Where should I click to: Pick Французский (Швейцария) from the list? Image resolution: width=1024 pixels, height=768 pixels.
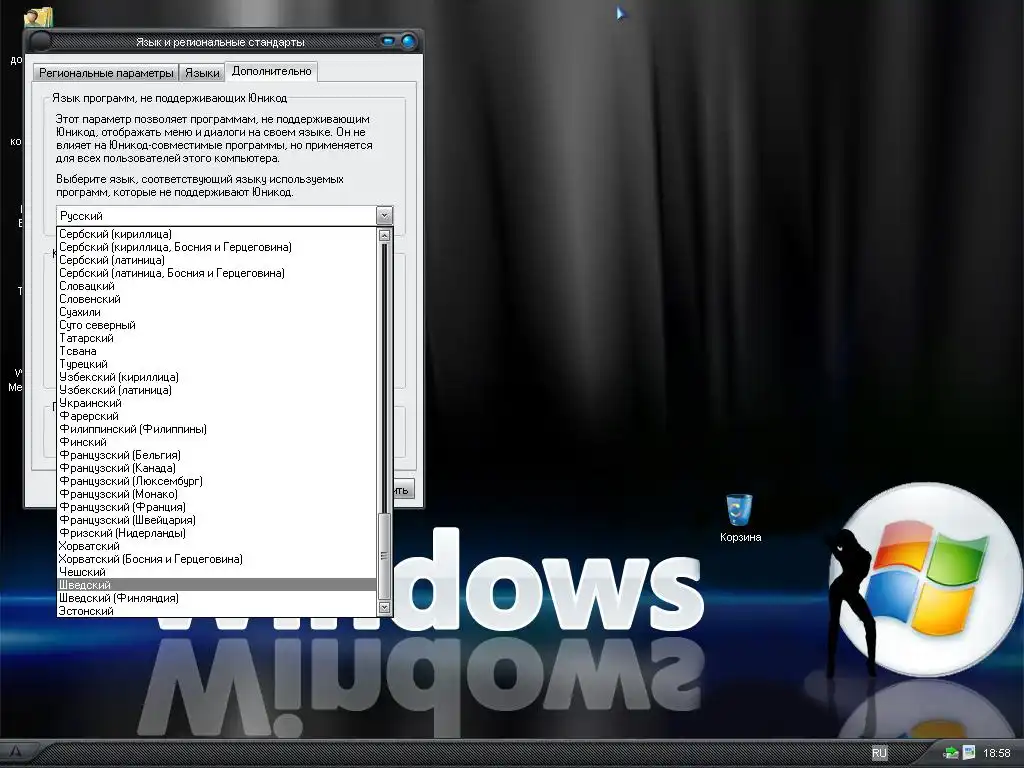(x=216, y=520)
